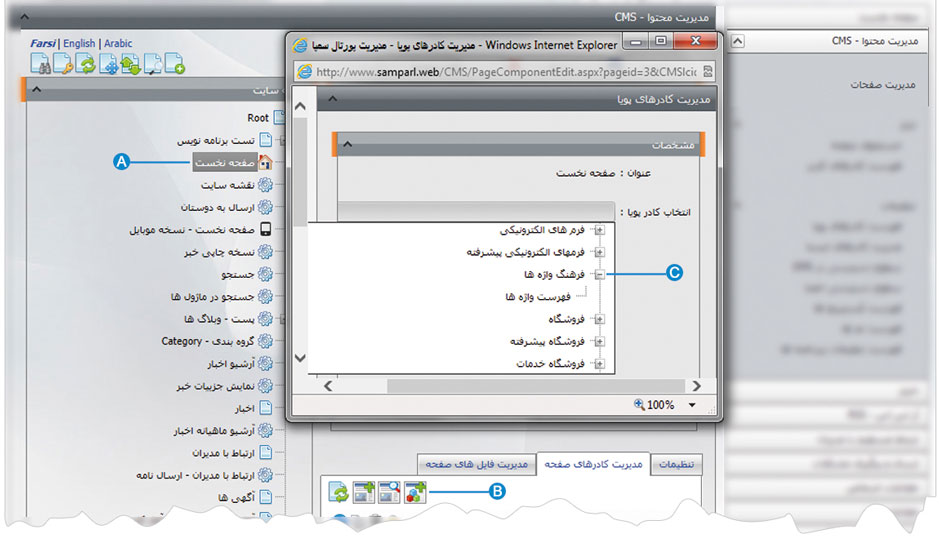This screenshot has width=940, height=554.
Task: Expand the فروشگاه tree node
Action: [x=600, y=319]
